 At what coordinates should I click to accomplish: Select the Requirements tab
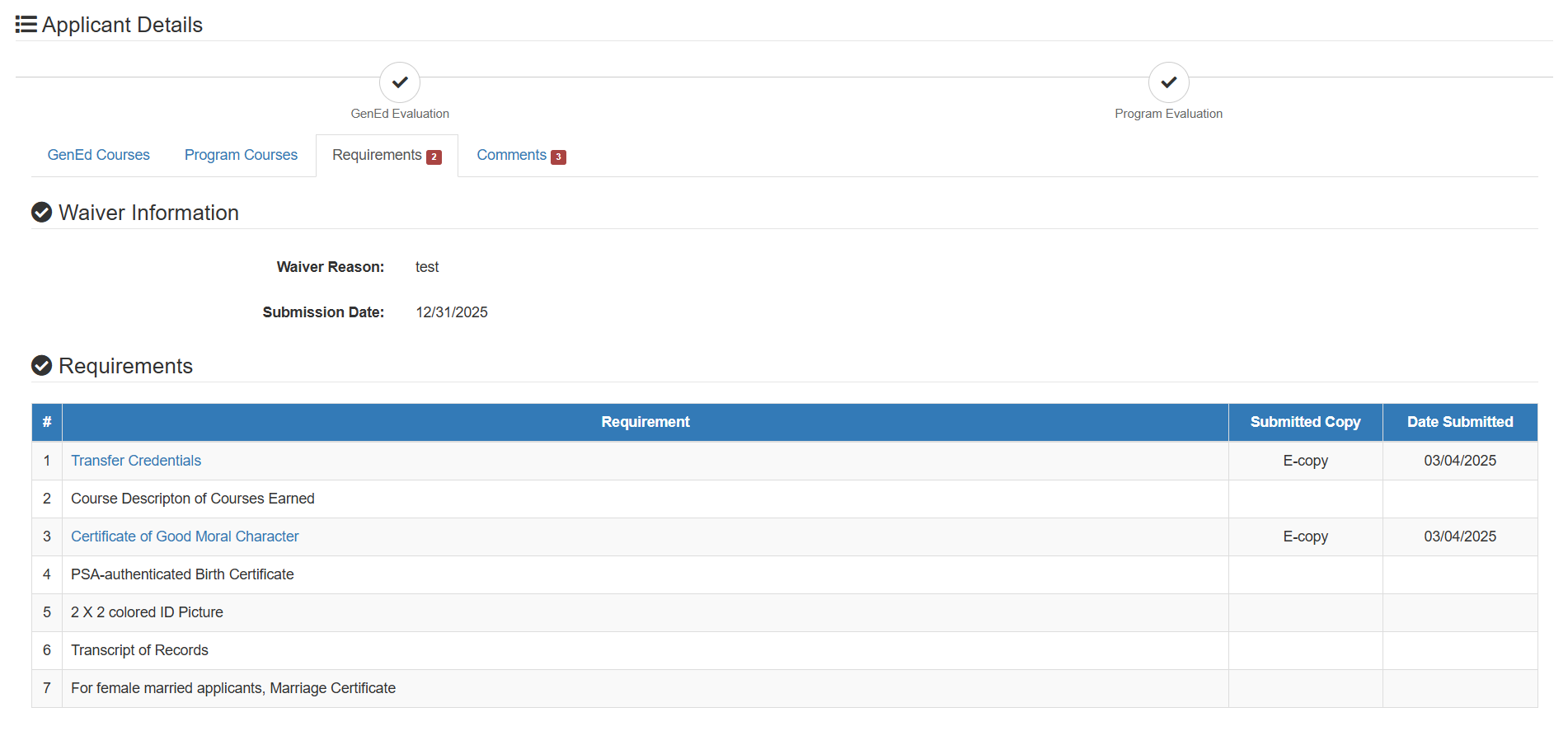pyautogui.click(x=387, y=155)
